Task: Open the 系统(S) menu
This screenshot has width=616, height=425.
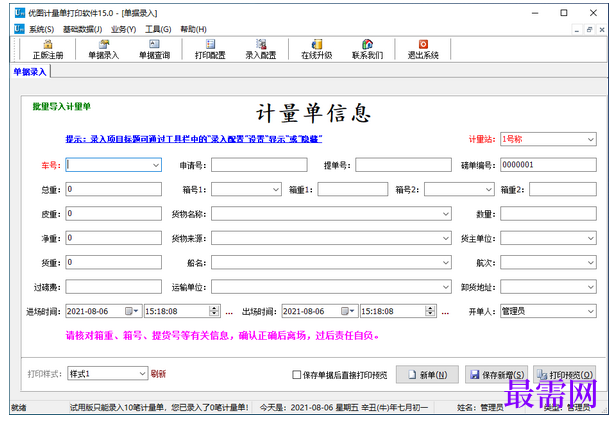Action: pyautogui.click(x=41, y=29)
